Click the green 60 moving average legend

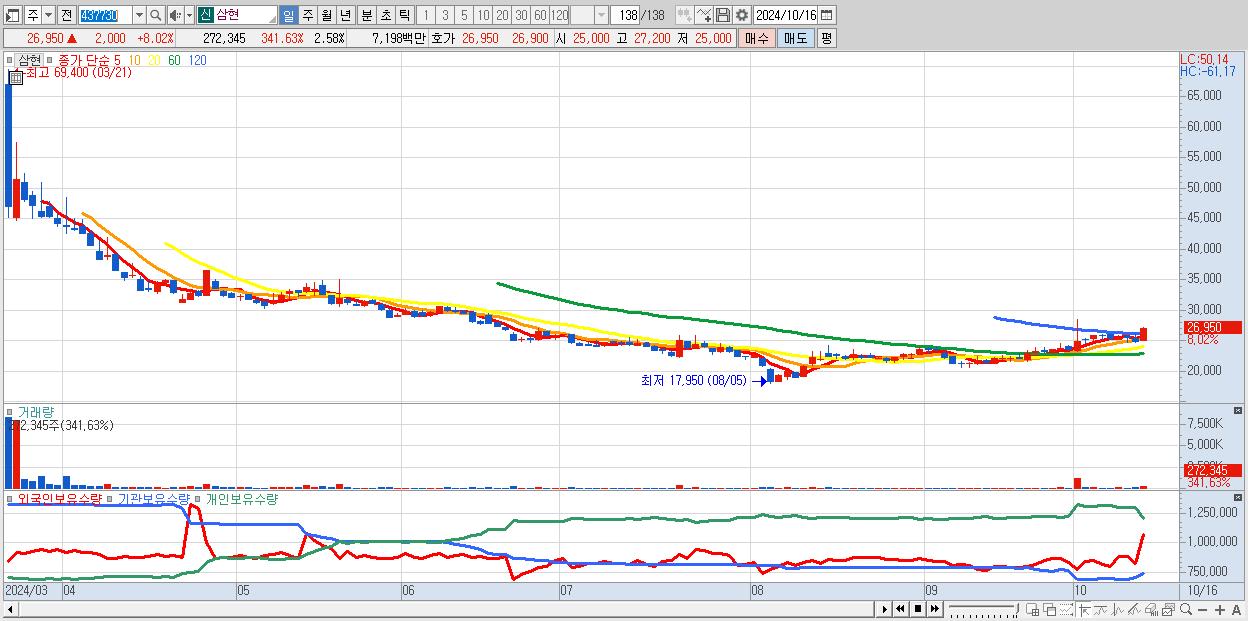coord(174,60)
